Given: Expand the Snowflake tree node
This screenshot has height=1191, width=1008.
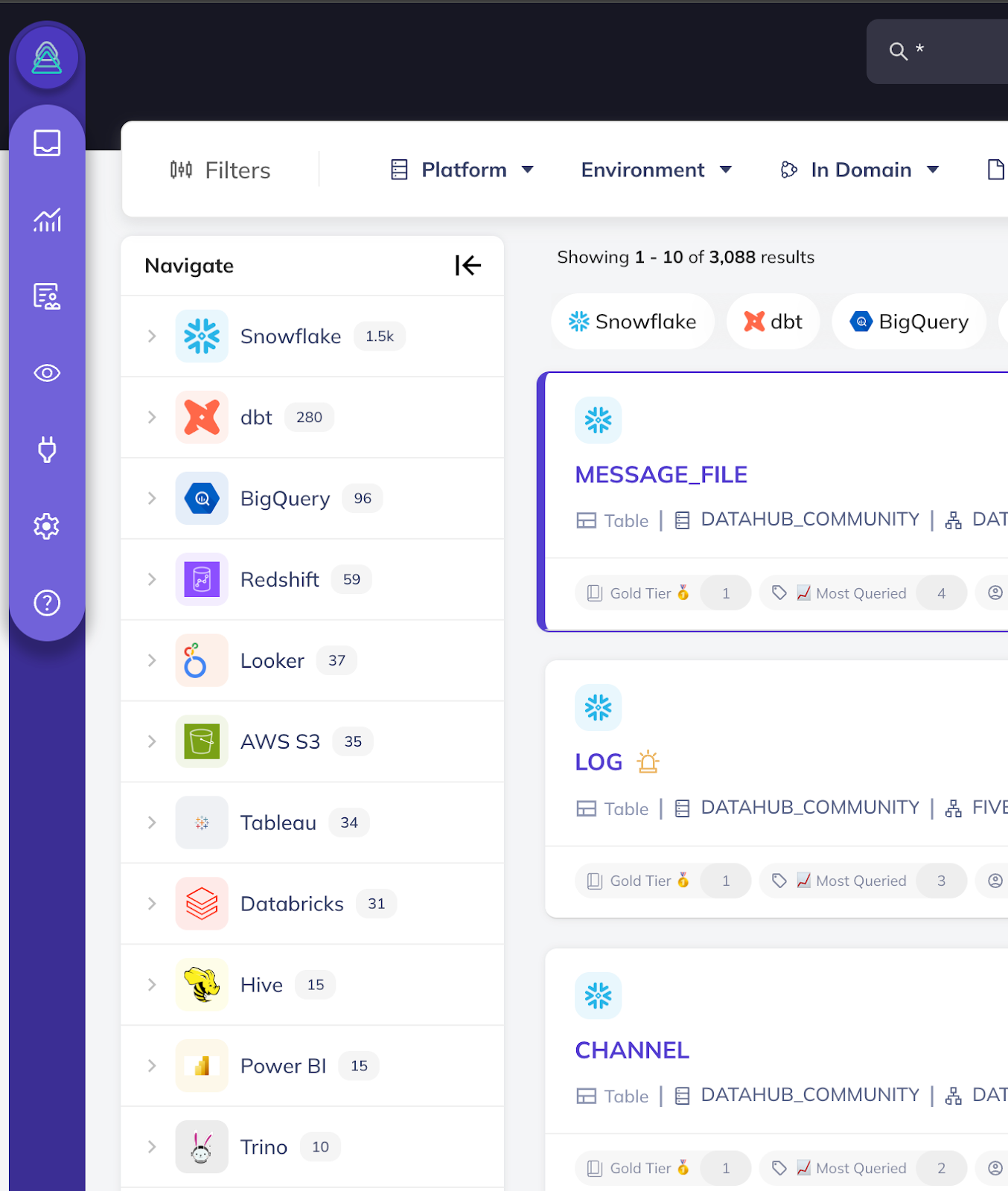Looking at the screenshot, I should pos(152,336).
